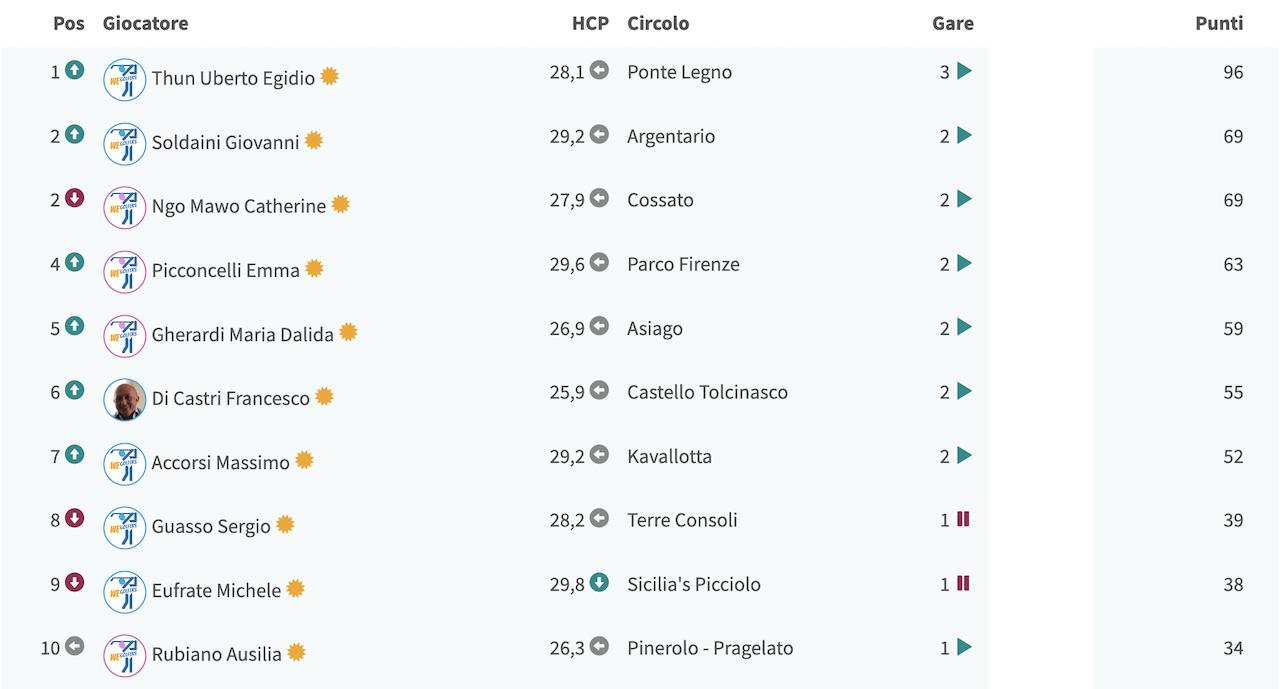
Task: Click the Giocatore column header
Action: click(145, 23)
